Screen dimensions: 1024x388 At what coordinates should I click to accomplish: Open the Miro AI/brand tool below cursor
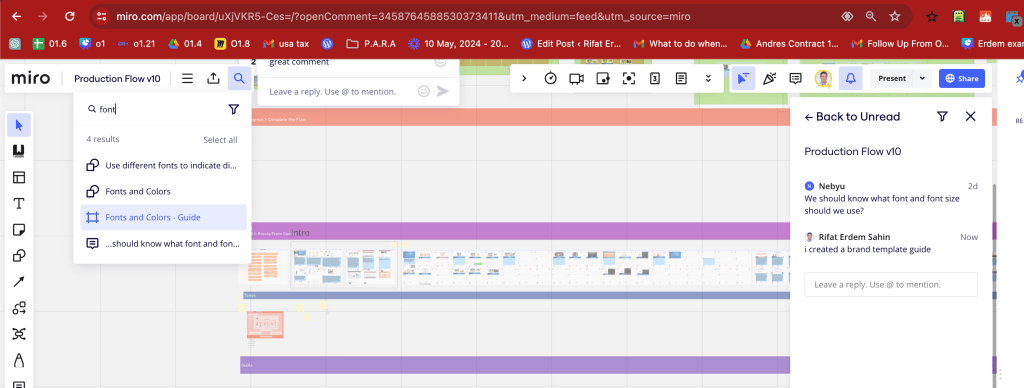(x=19, y=151)
